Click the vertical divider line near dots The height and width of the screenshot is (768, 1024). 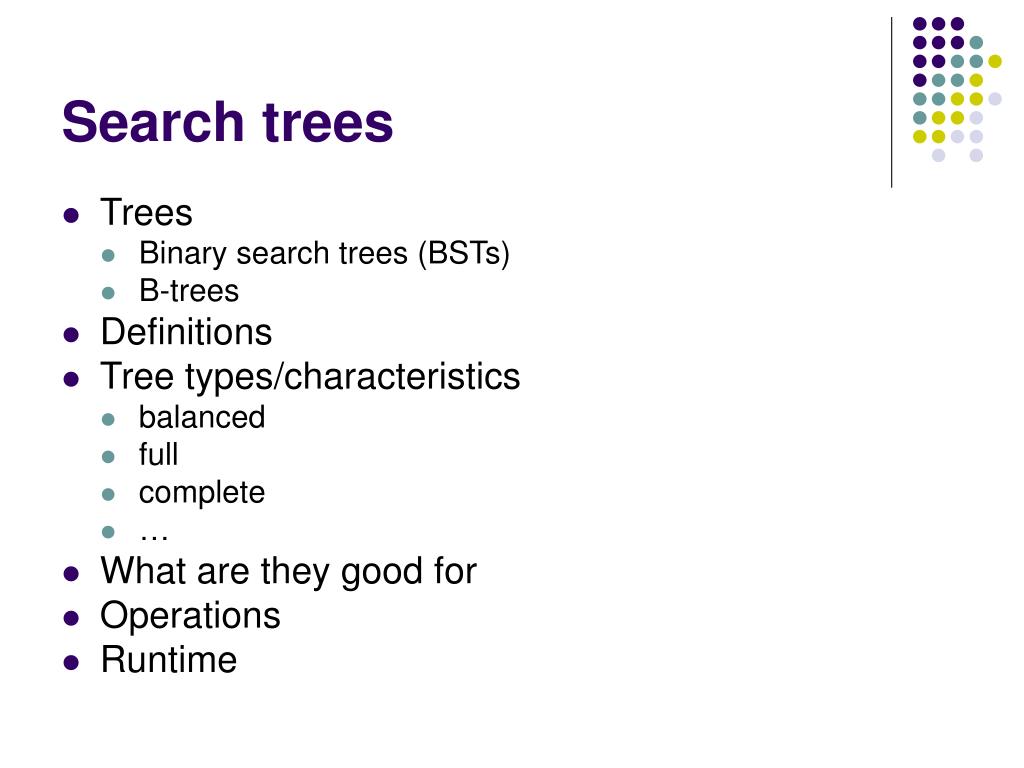891,103
